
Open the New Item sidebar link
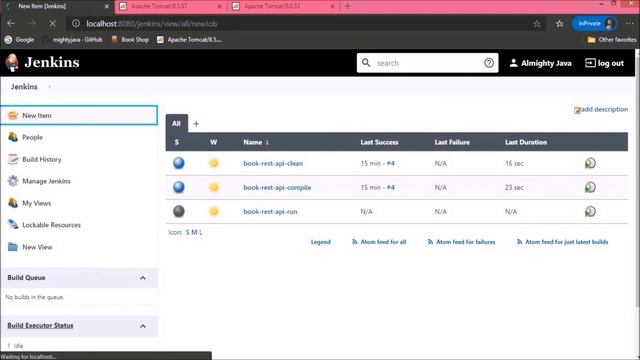[x=37, y=116]
